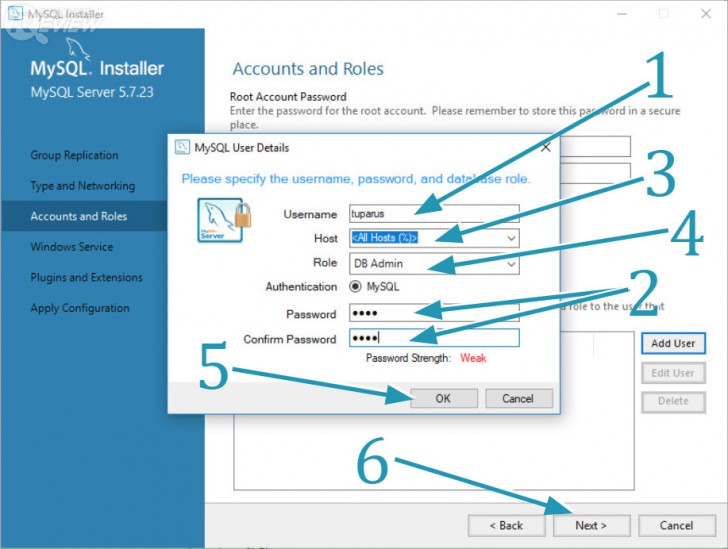Click the Edit User button
Image resolution: width=728 pixels, height=549 pixels.
[x=673, y=373]
